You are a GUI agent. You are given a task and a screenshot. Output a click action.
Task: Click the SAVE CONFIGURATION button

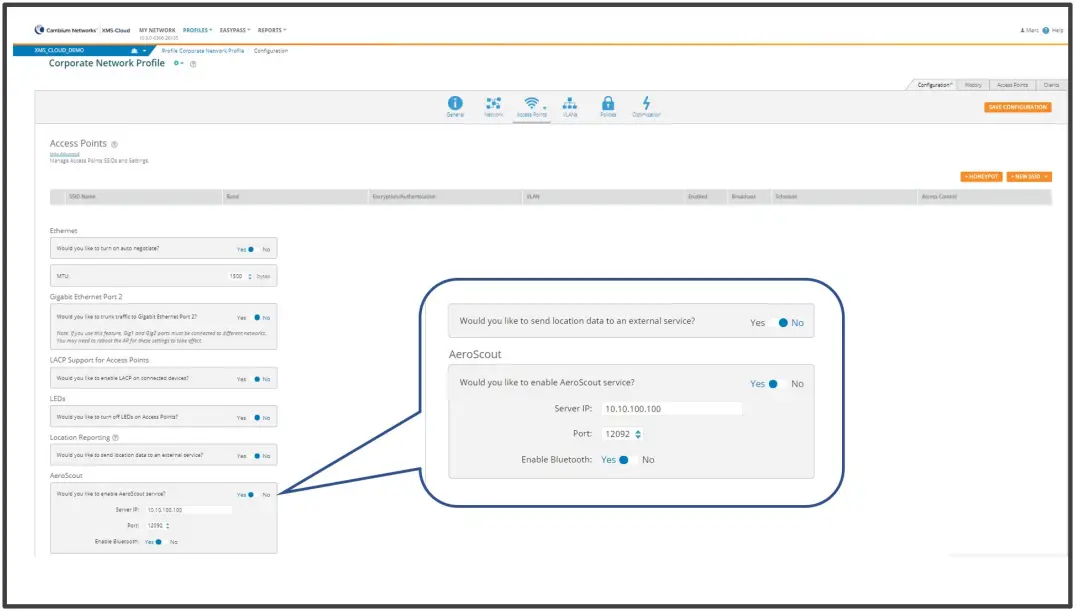point(1017,106)
